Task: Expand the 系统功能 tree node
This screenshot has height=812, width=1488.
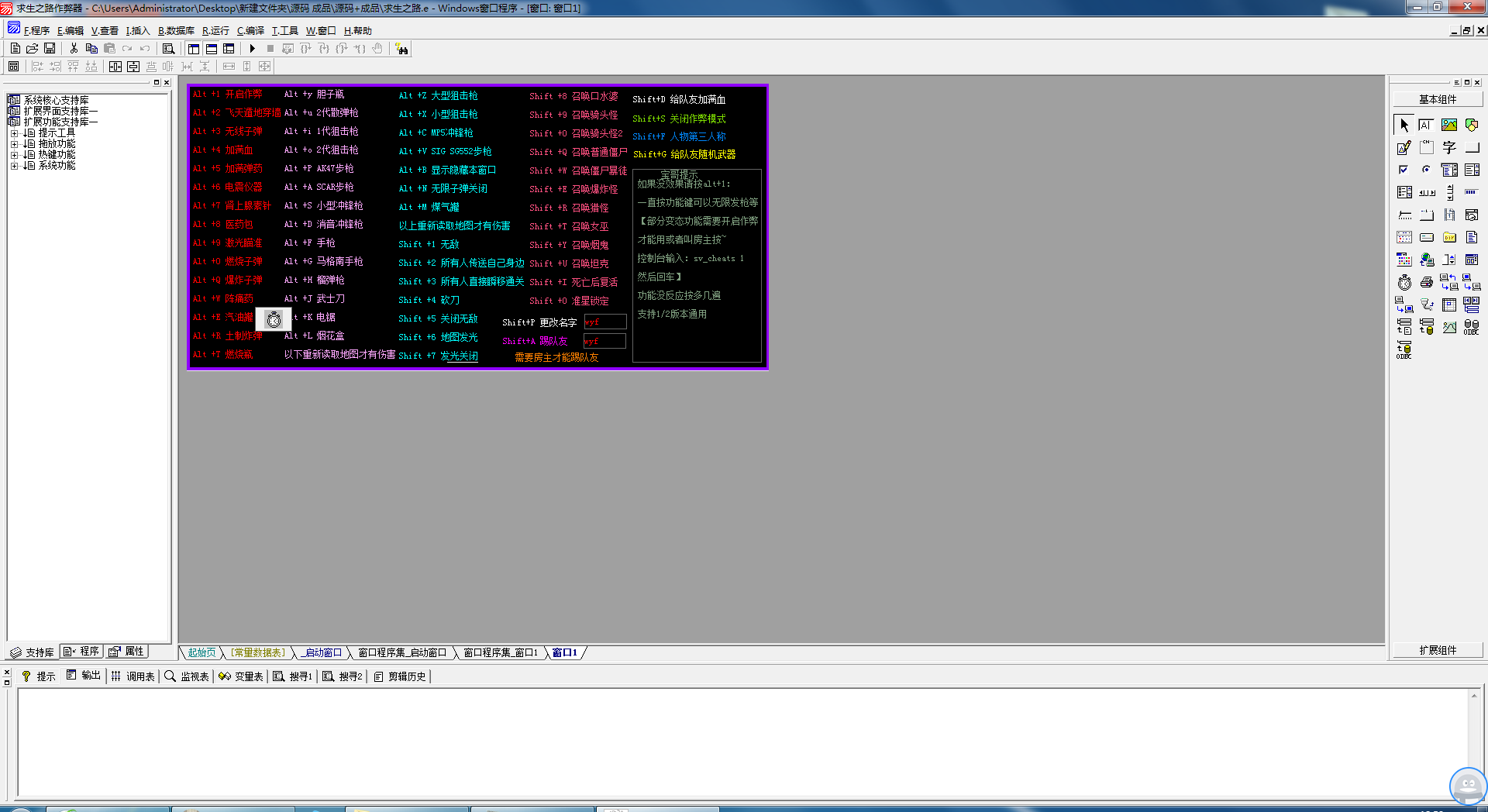Action: 13,166
